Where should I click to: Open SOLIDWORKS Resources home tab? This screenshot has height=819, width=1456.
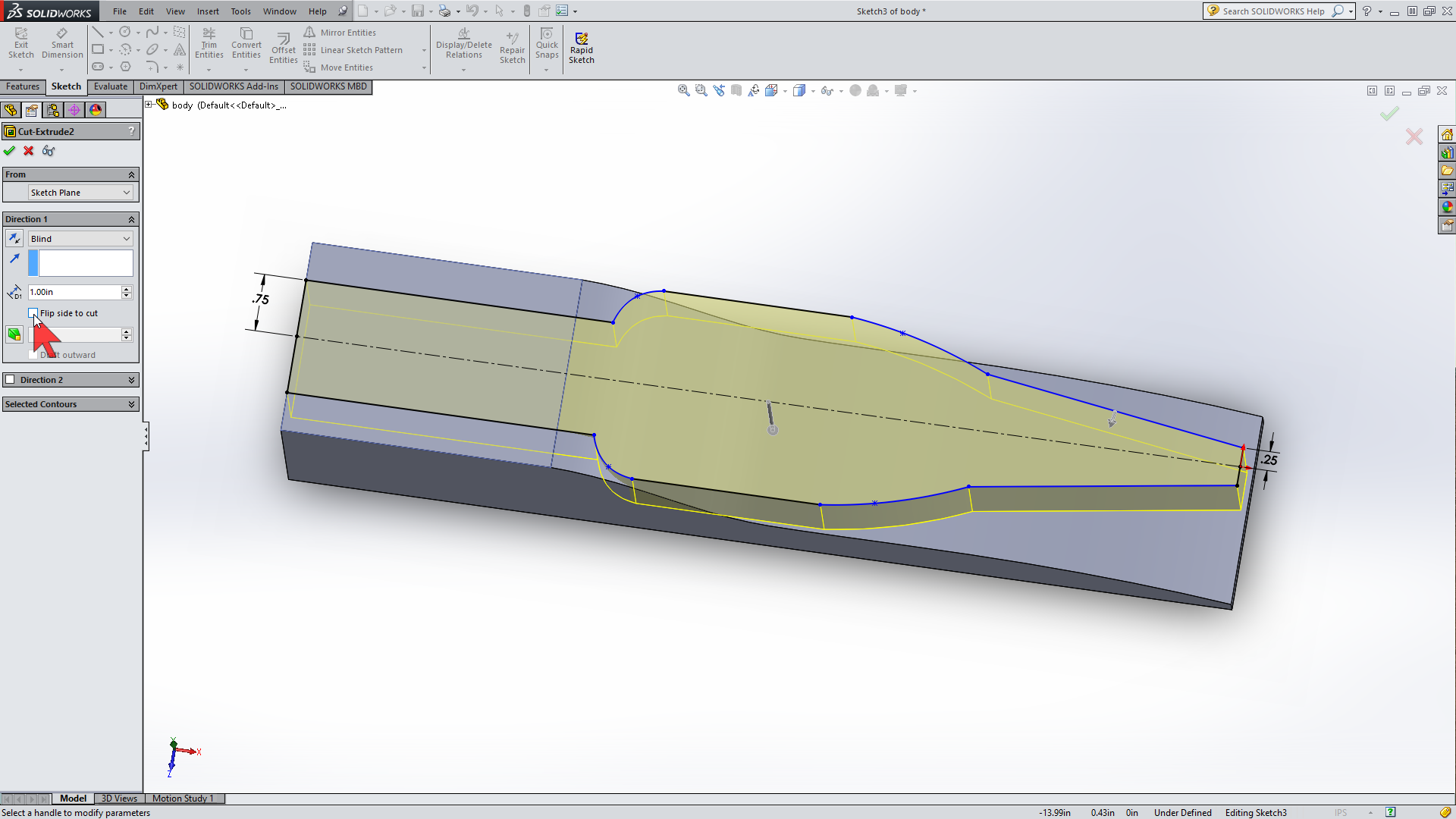click(x=1447, y=135)
